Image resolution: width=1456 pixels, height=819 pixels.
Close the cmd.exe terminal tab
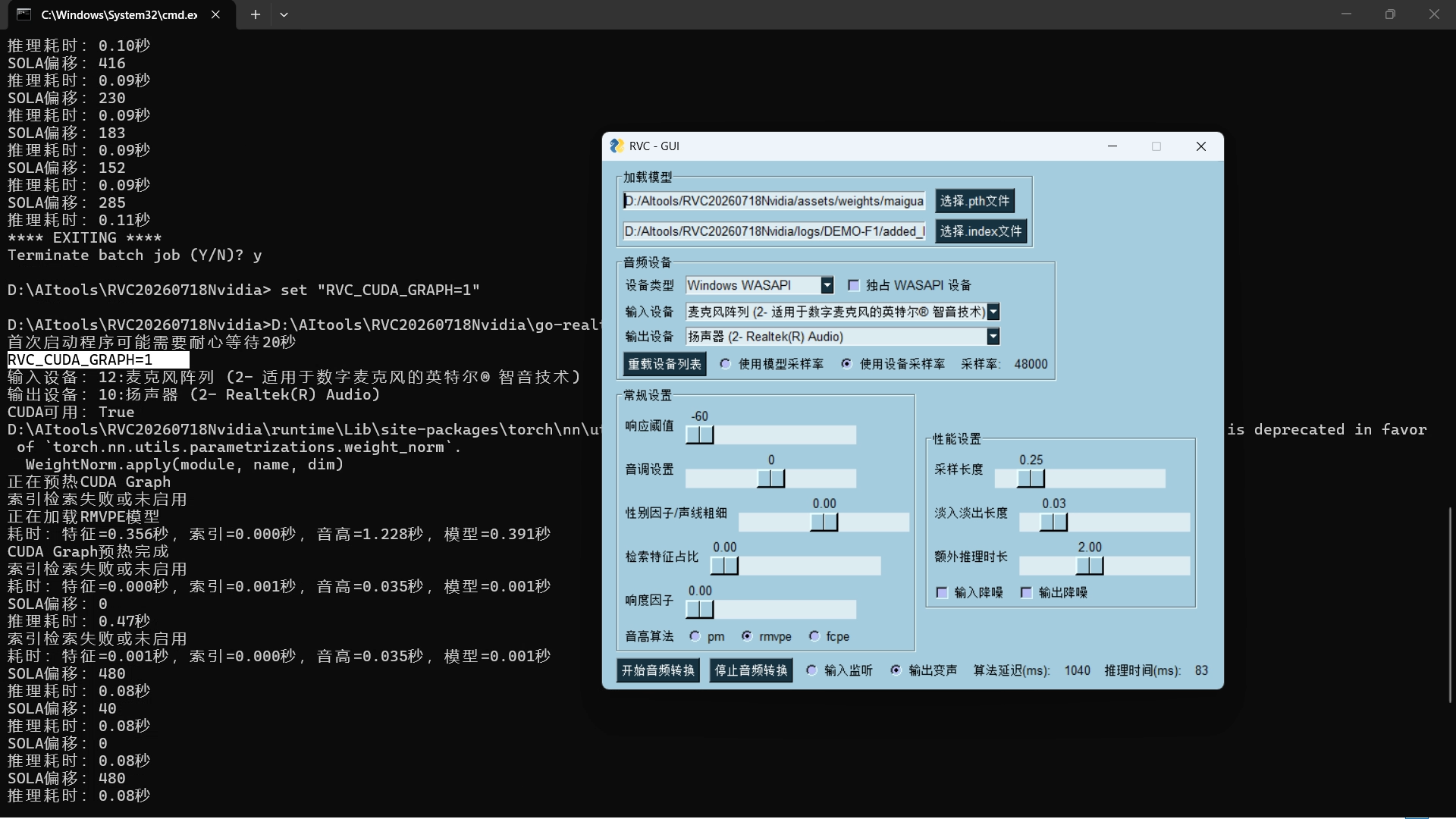pyautogui.click(x=215, y=14)
